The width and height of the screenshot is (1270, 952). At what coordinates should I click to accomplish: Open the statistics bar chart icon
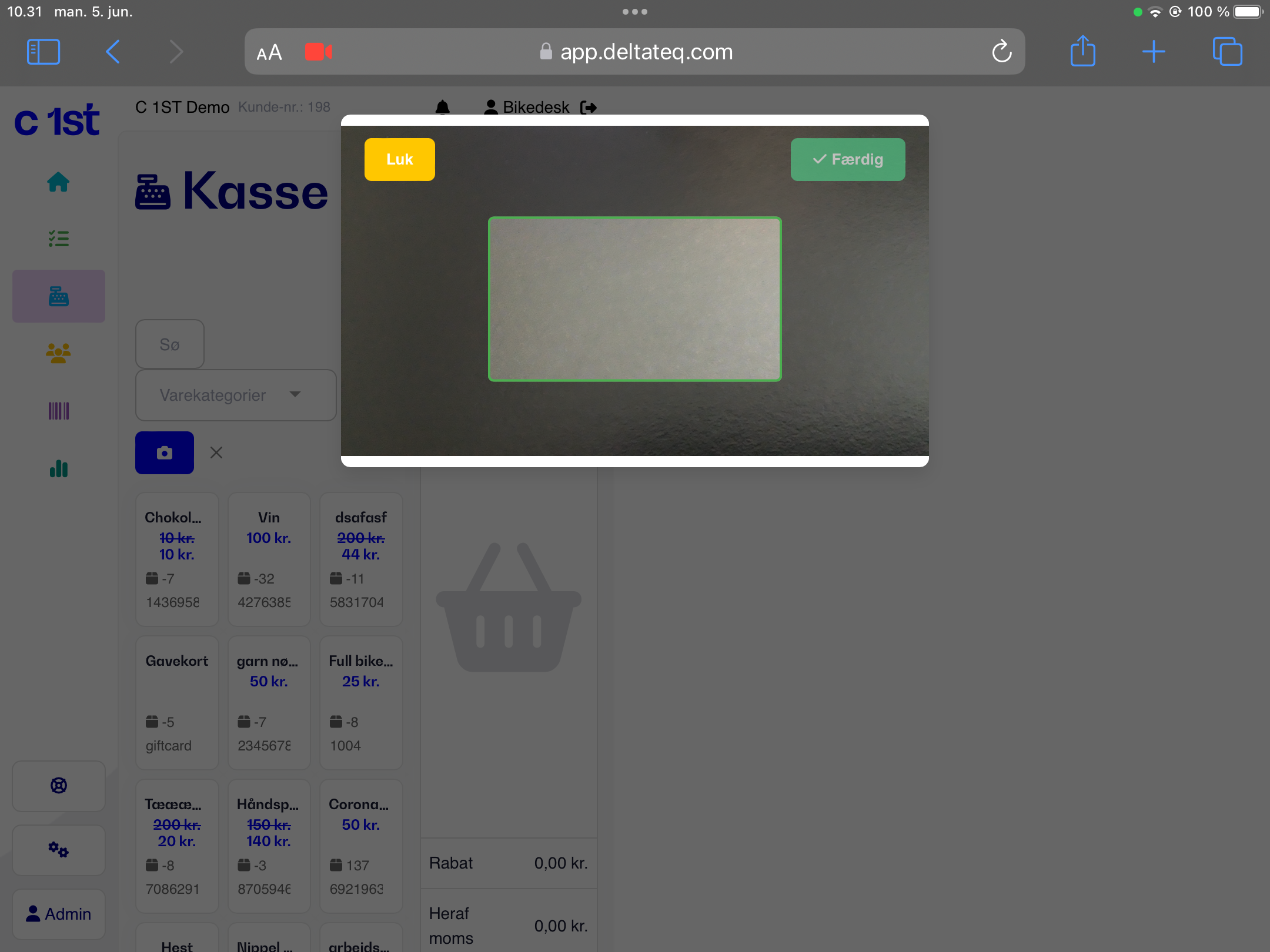(x=58, y=468)
